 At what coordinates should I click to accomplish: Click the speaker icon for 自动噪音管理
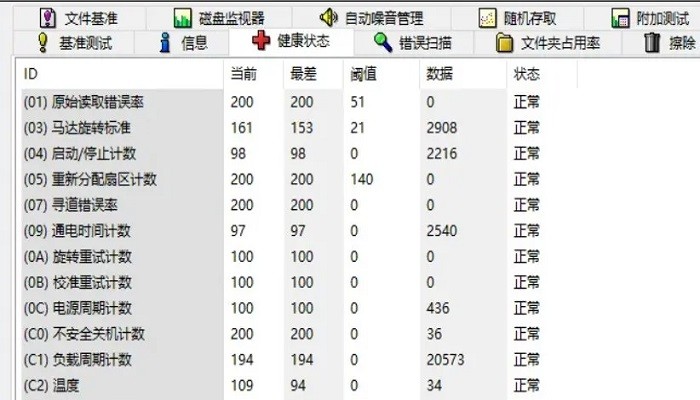pos(329,18)
